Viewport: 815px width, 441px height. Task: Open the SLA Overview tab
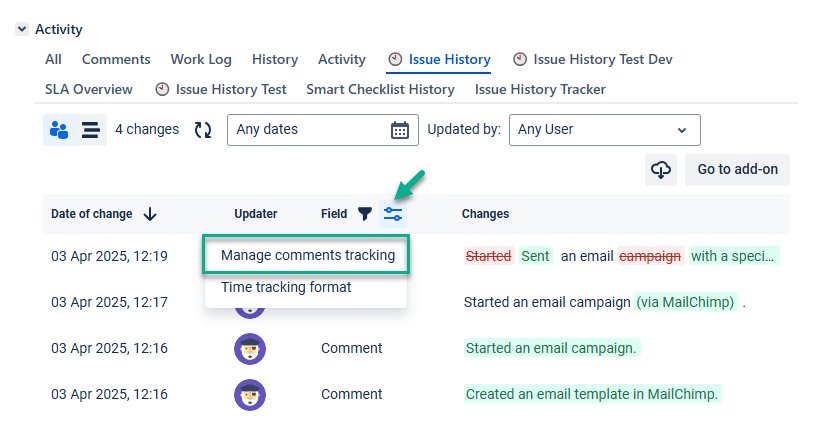(x=89, y=90)
